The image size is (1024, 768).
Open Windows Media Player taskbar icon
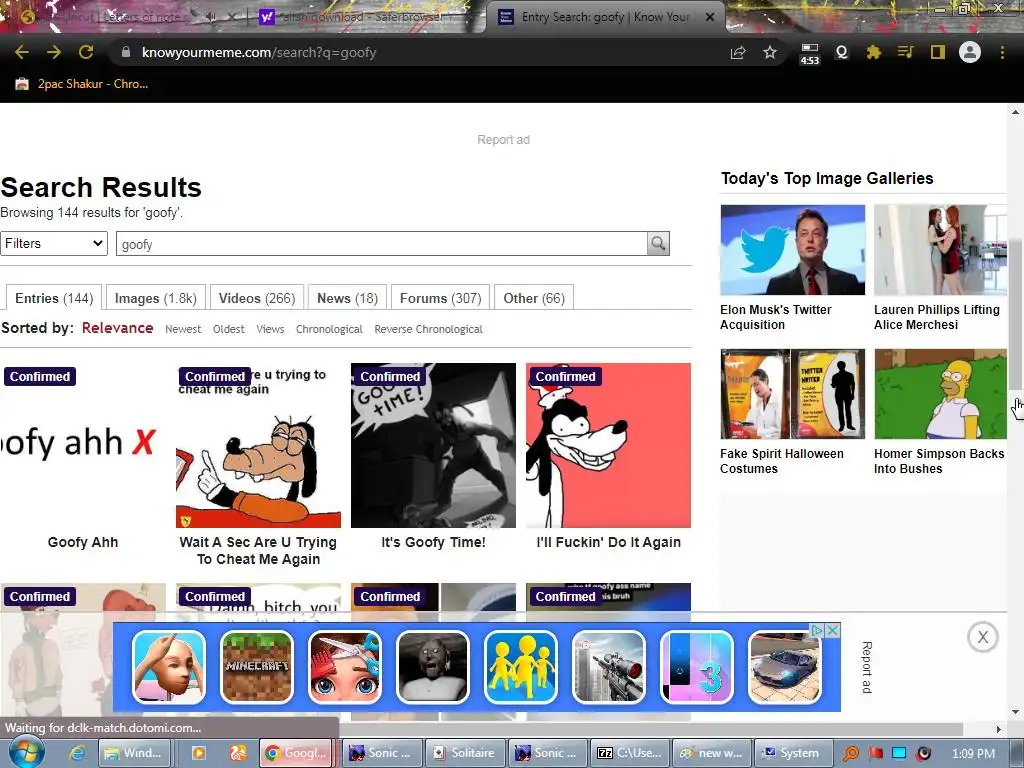click(199, 753)
